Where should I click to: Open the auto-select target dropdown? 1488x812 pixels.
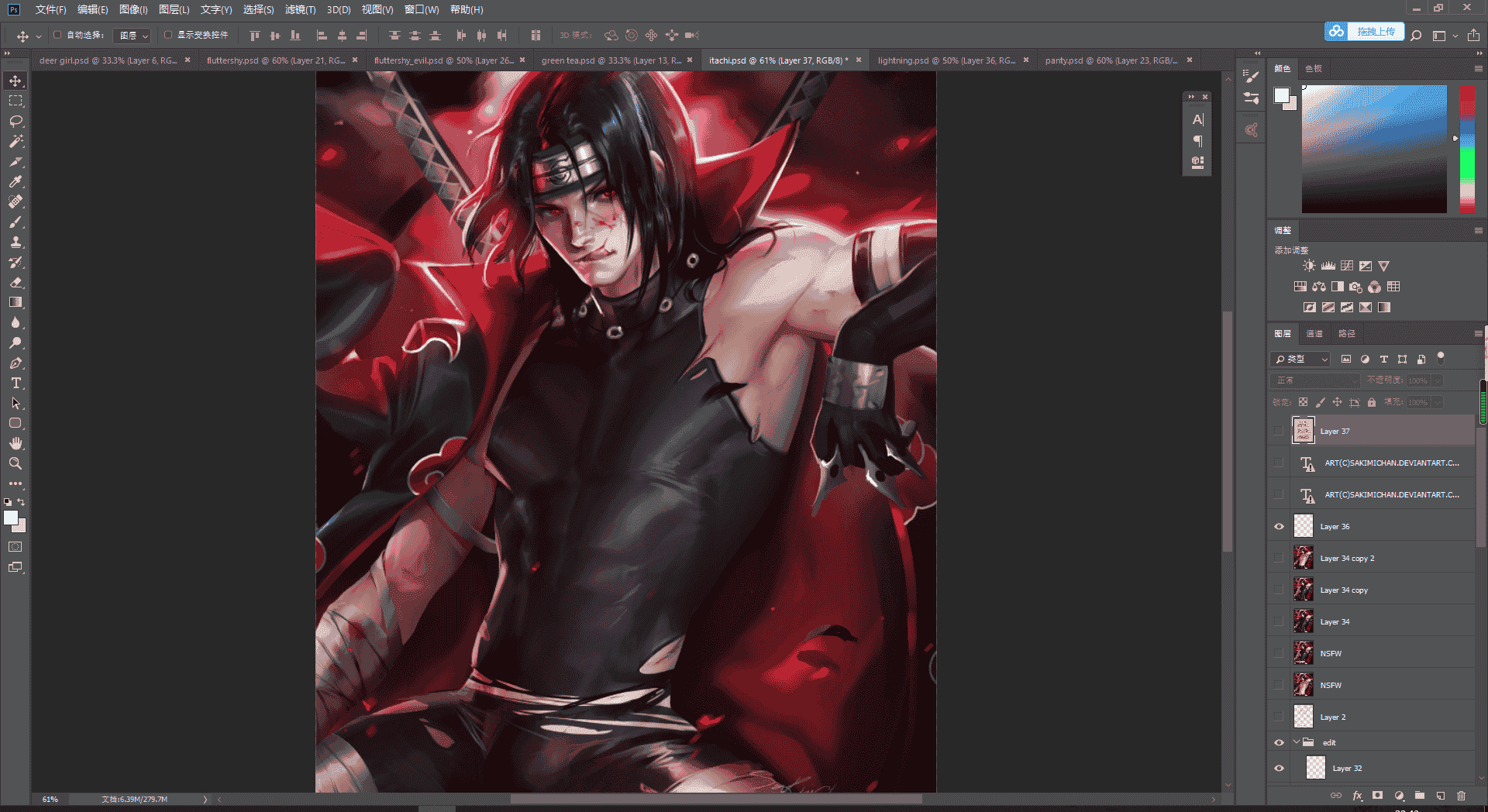(x=133, y=36)
